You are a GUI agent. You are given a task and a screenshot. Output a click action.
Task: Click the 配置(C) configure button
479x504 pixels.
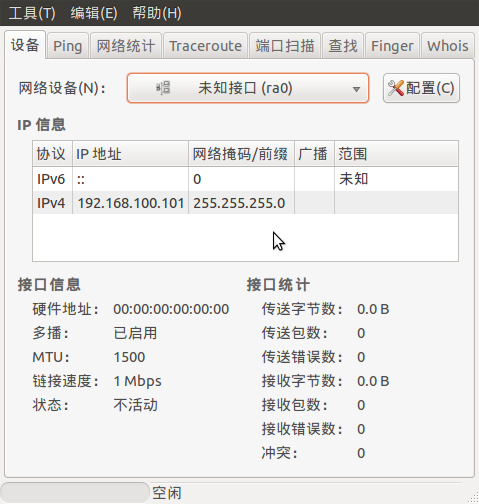click(x=421, y=88)
